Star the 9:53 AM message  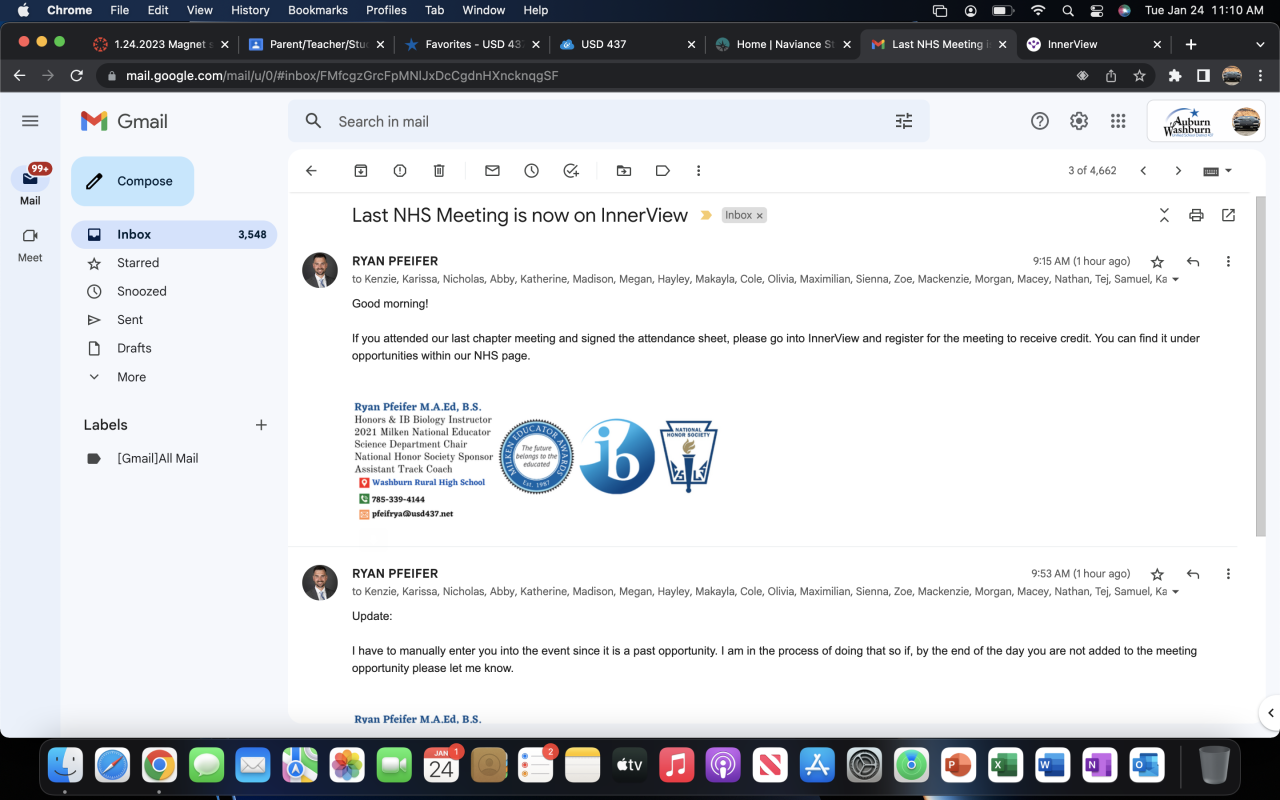point(1157,574)
